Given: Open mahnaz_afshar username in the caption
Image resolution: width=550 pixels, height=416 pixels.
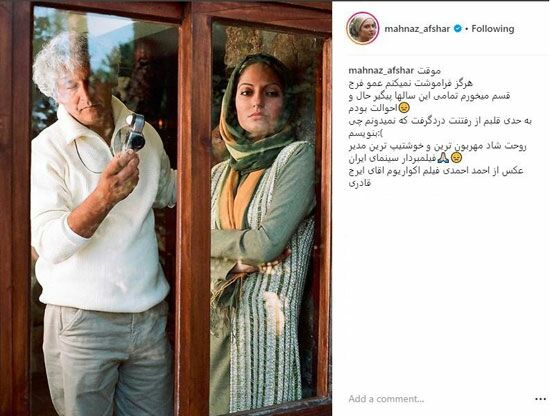Looking at the screenshot, I should [381, 71].
